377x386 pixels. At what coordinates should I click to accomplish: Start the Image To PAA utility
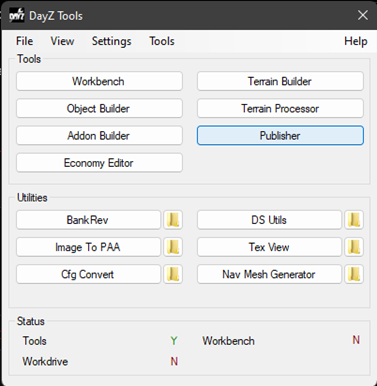coord(89,247)
